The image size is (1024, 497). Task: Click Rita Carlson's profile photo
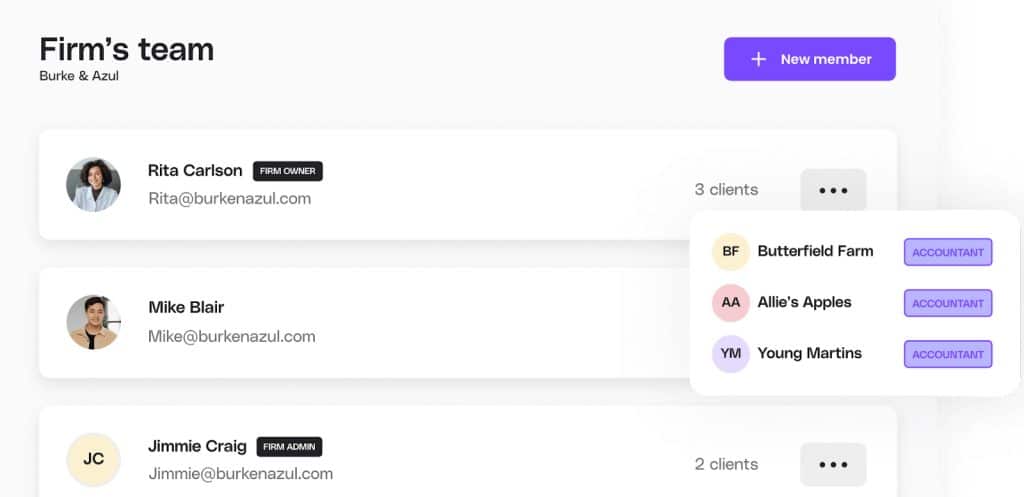coord(93,185)
